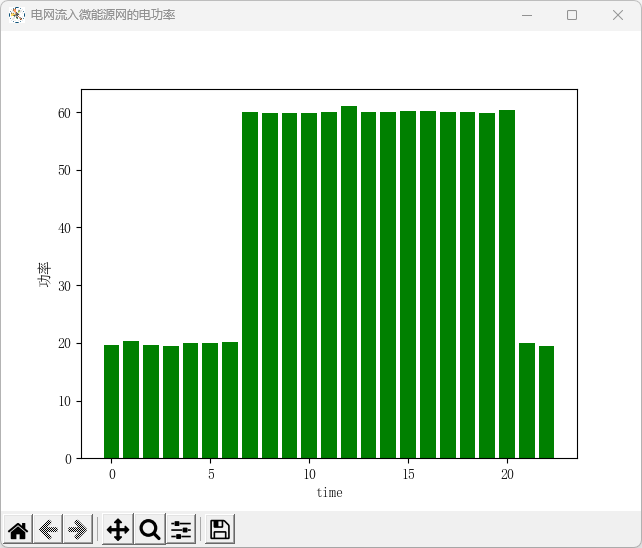The image size is (642, 548).
Task: Select the first green bar at time 0
Action: point(111,401)
